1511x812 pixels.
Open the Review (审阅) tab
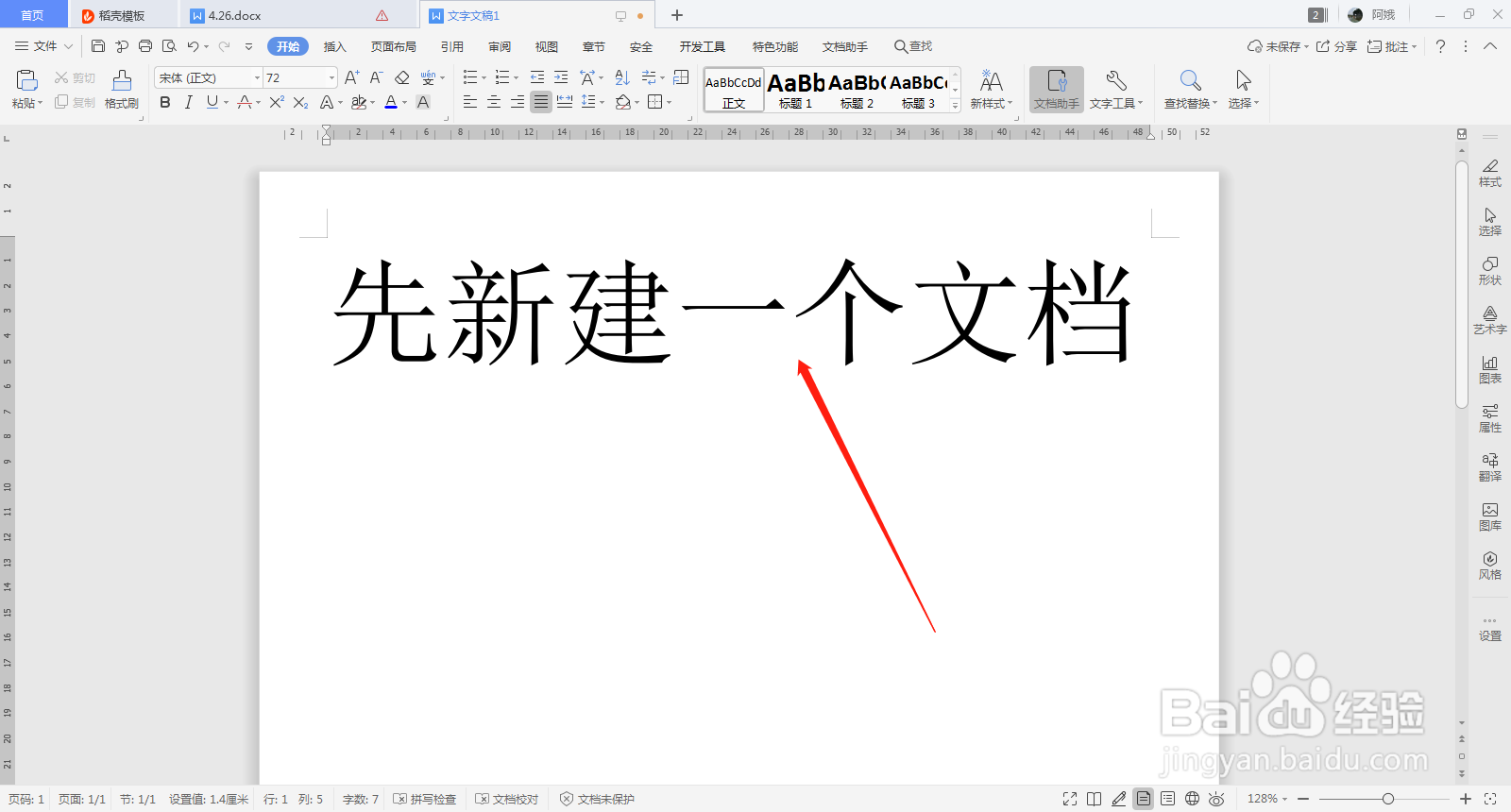point(500,46)
